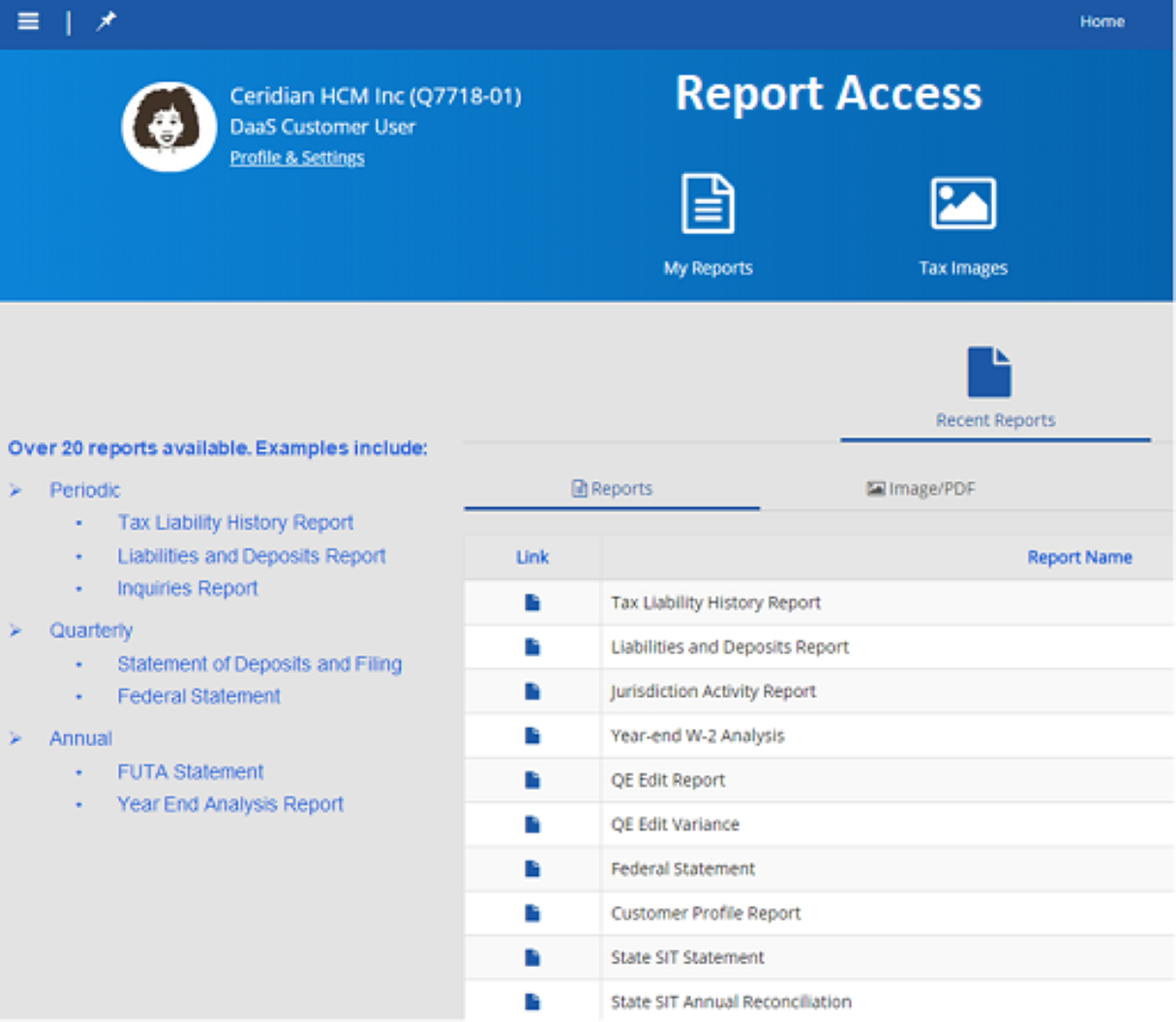Click the pin icon in the header

click(106, 20)
